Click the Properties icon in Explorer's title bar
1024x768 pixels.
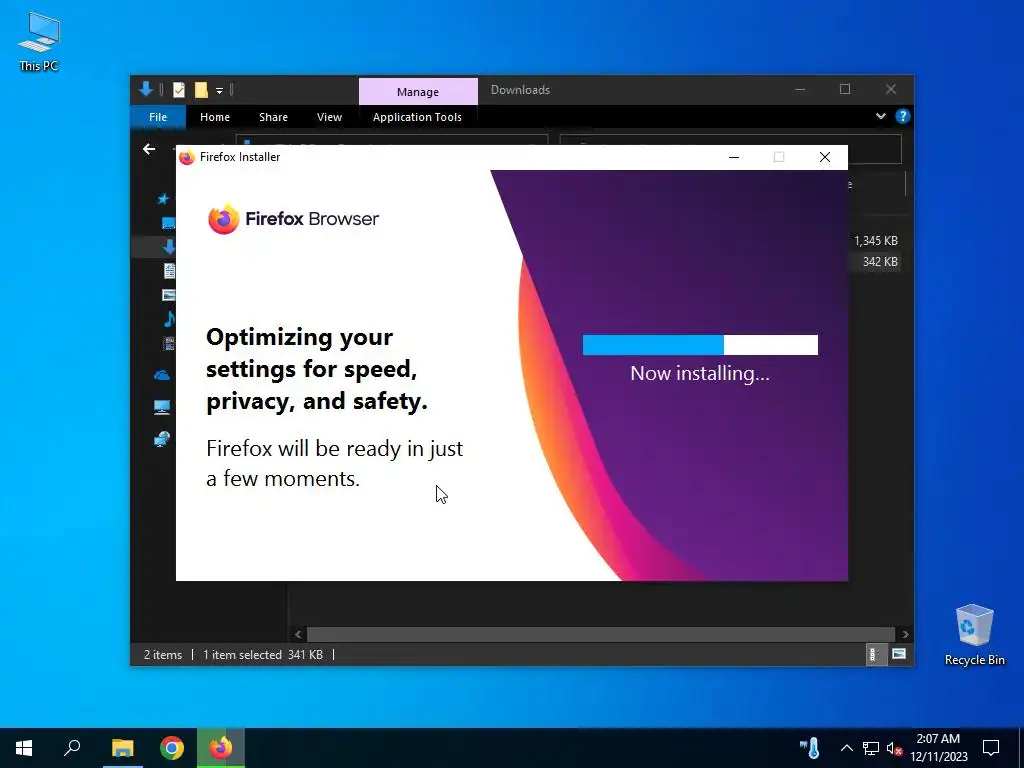pos(178,90)
